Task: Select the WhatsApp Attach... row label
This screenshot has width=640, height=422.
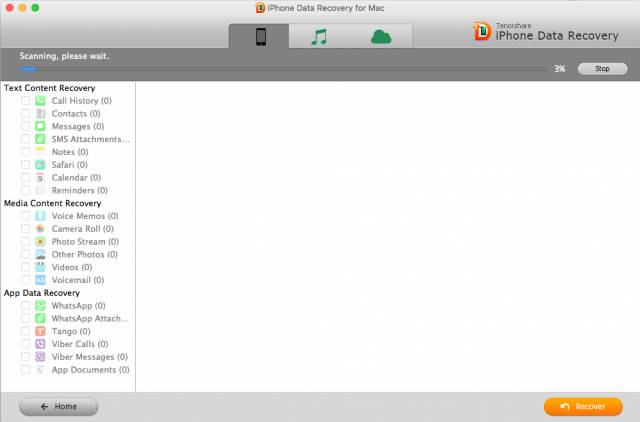Action: (90, 318)
